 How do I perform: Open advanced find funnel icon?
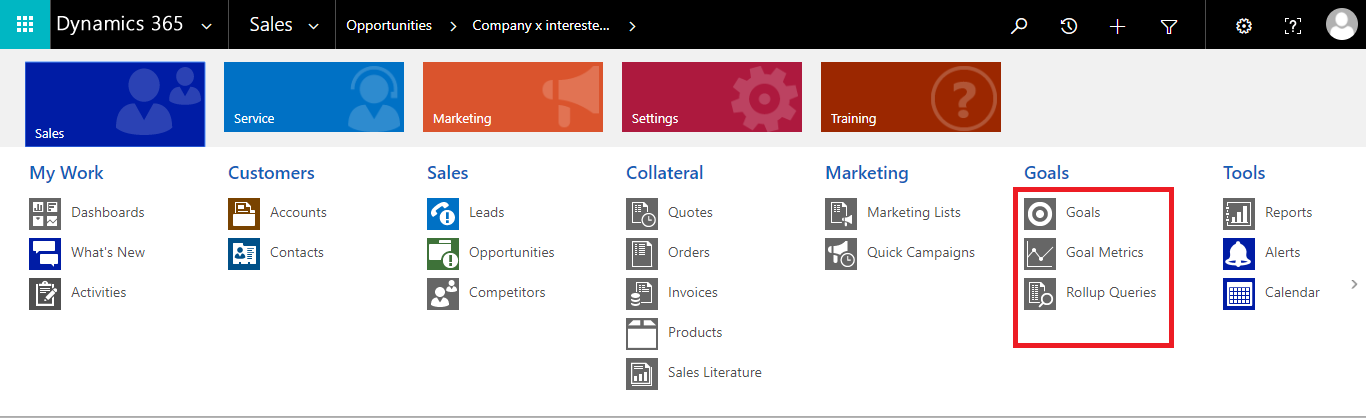pos(1168,26)
